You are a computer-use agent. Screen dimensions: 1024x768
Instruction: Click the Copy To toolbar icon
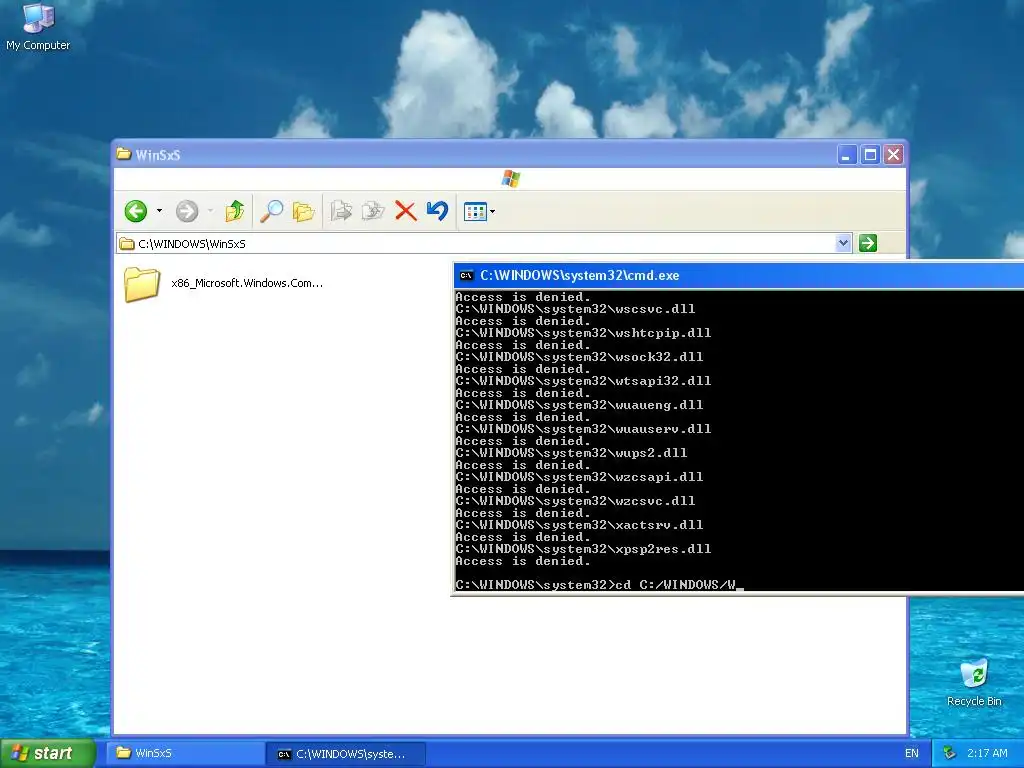click(x=373, y=211)
